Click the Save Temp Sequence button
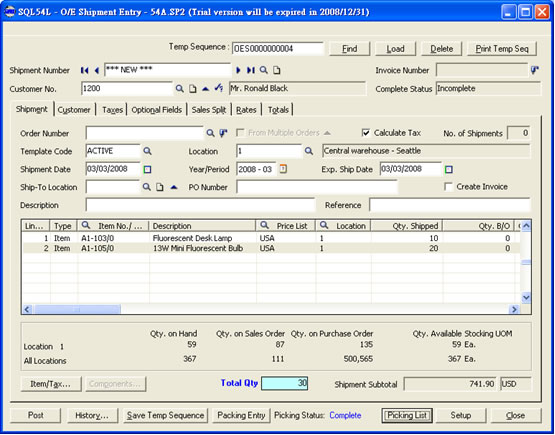This screenshot has height=435, width=555. tap(166, 416)
